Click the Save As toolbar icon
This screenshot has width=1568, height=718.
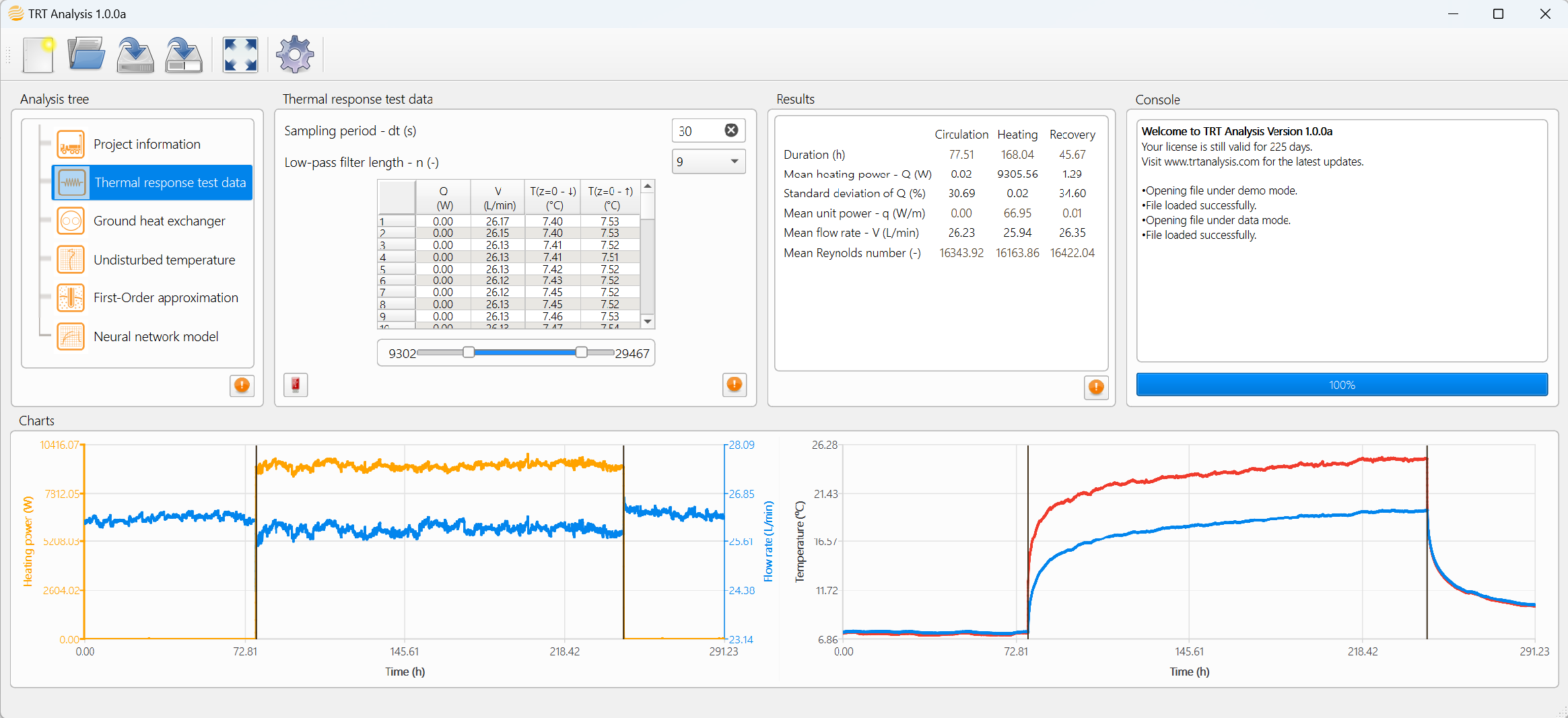tap(184, 55)
